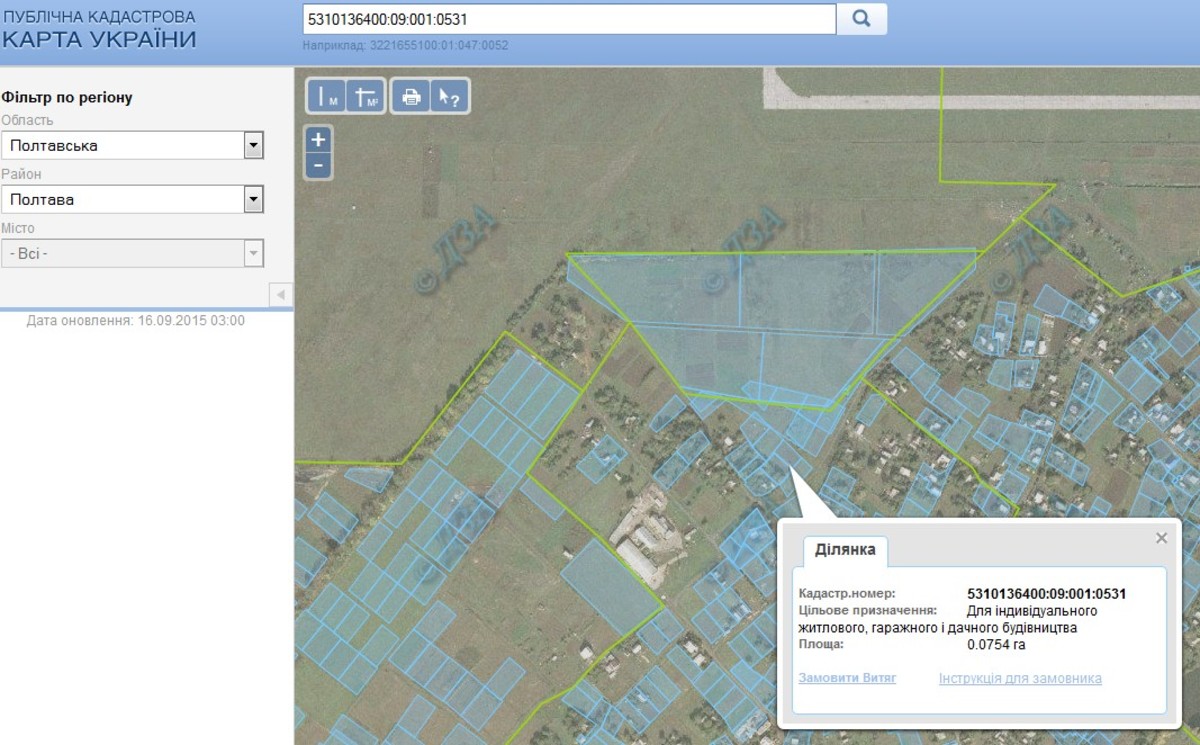Click the print map icon
The width and height of the screenshot is (1200, 745).
click(x=411, y=96)
